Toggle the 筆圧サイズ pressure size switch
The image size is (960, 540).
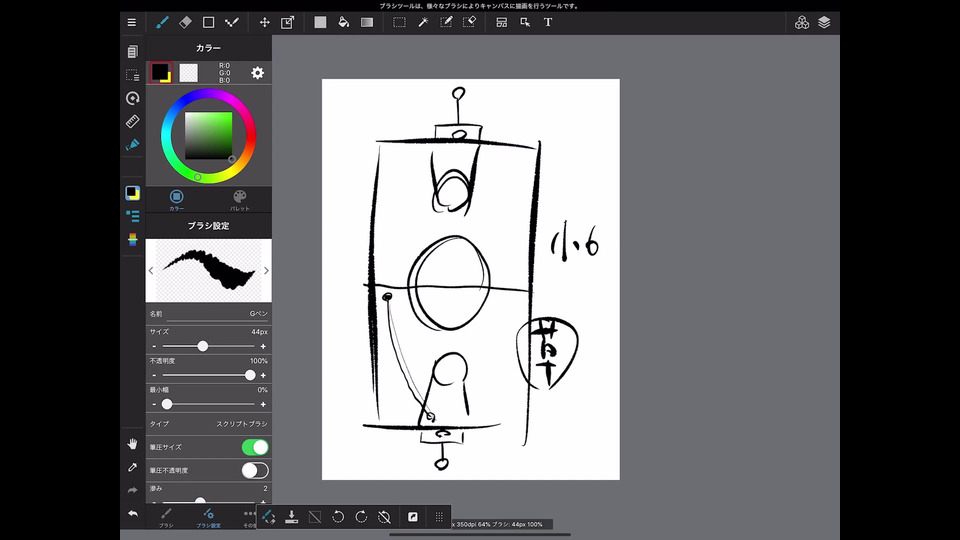pos(255,448)
